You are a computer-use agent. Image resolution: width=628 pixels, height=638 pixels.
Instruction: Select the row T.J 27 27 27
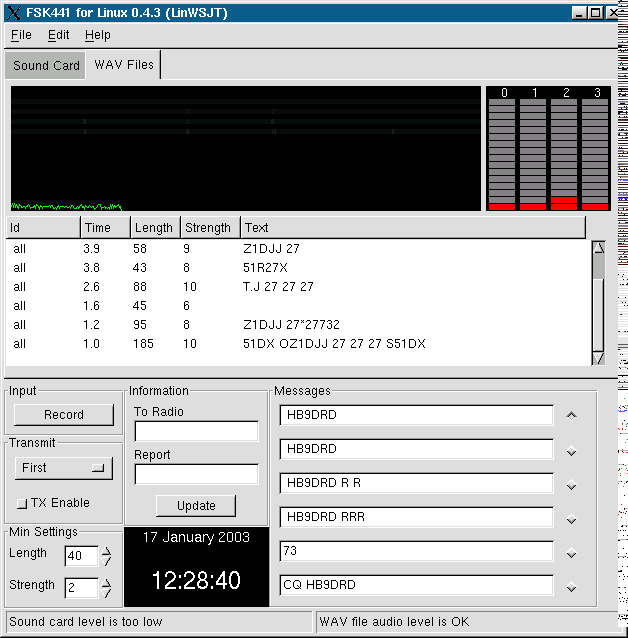[298, 287]
